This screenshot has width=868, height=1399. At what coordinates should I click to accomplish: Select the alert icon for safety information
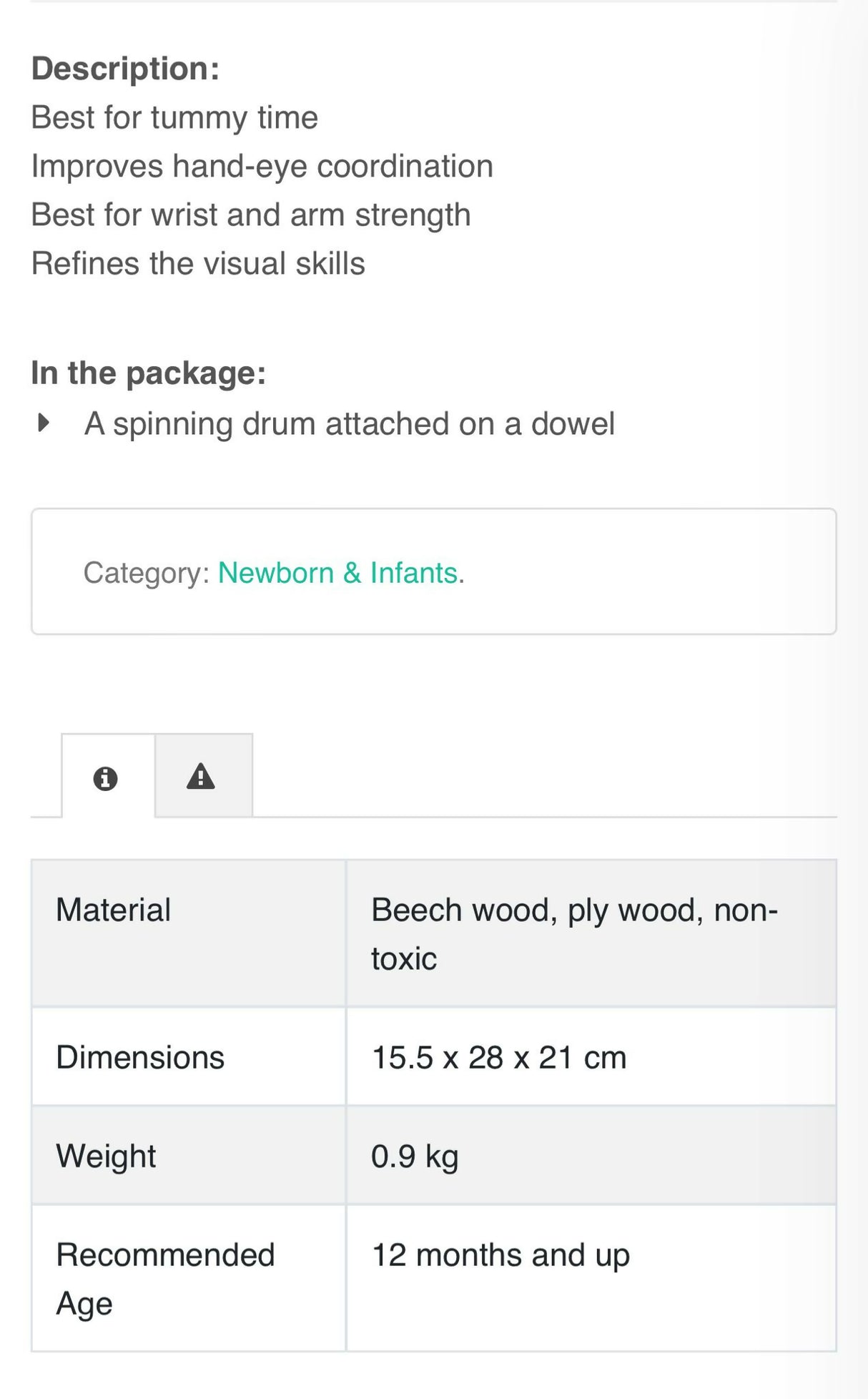coord(202,780)
